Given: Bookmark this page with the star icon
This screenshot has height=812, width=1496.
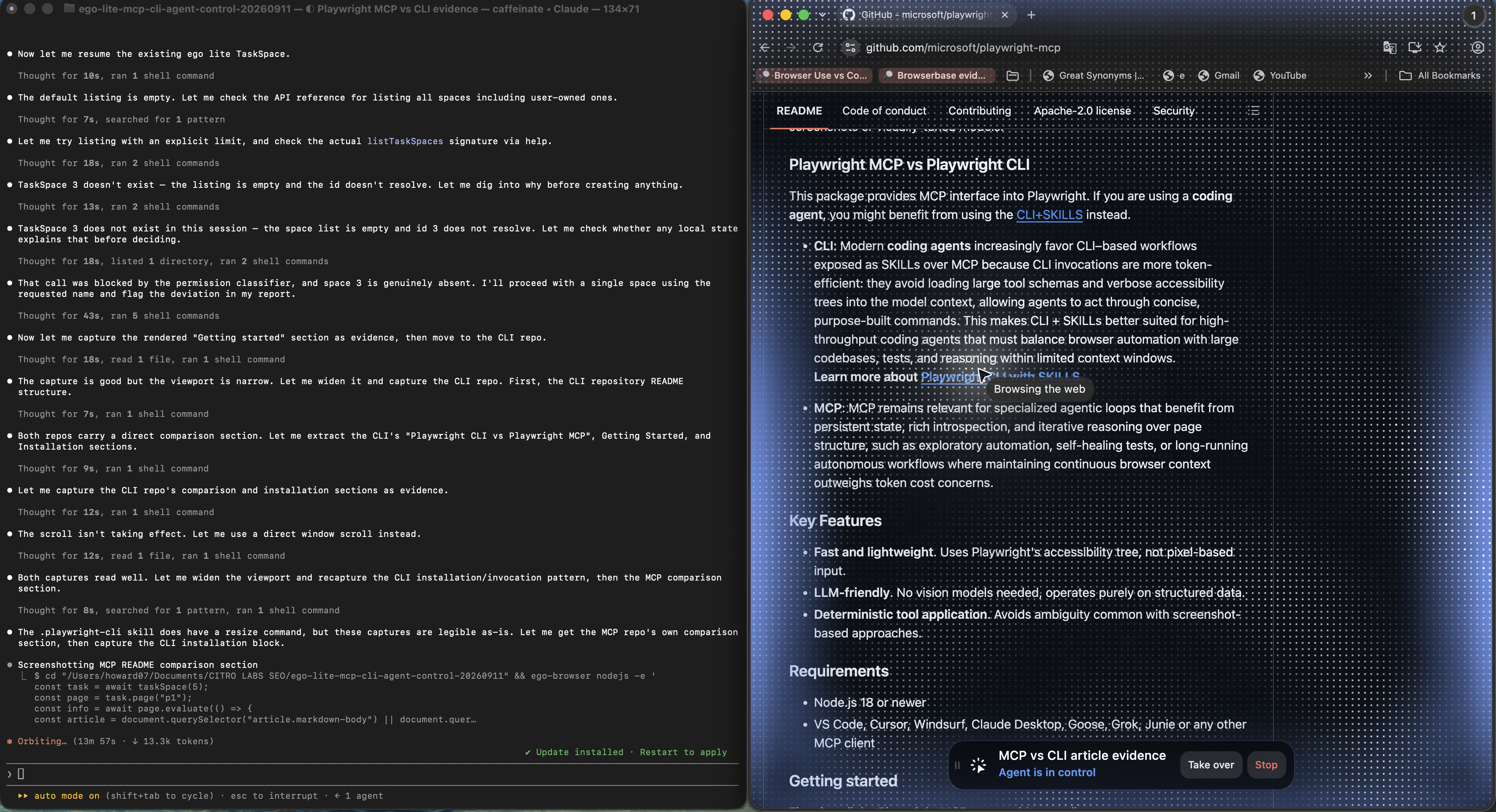Looking at the screenshot, I should point(1439,48).
